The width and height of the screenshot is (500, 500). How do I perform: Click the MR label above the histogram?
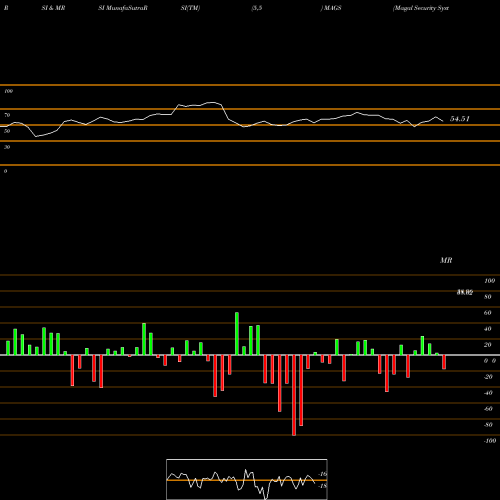click(x=446, y=260)
